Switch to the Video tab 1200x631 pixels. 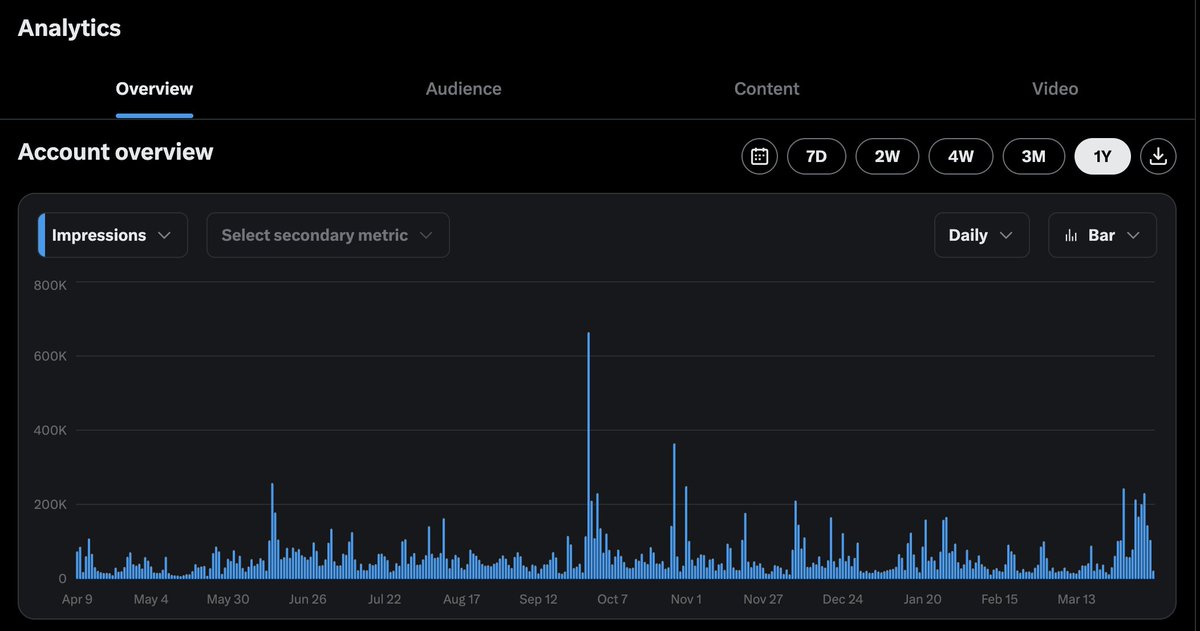point(1055,89)
